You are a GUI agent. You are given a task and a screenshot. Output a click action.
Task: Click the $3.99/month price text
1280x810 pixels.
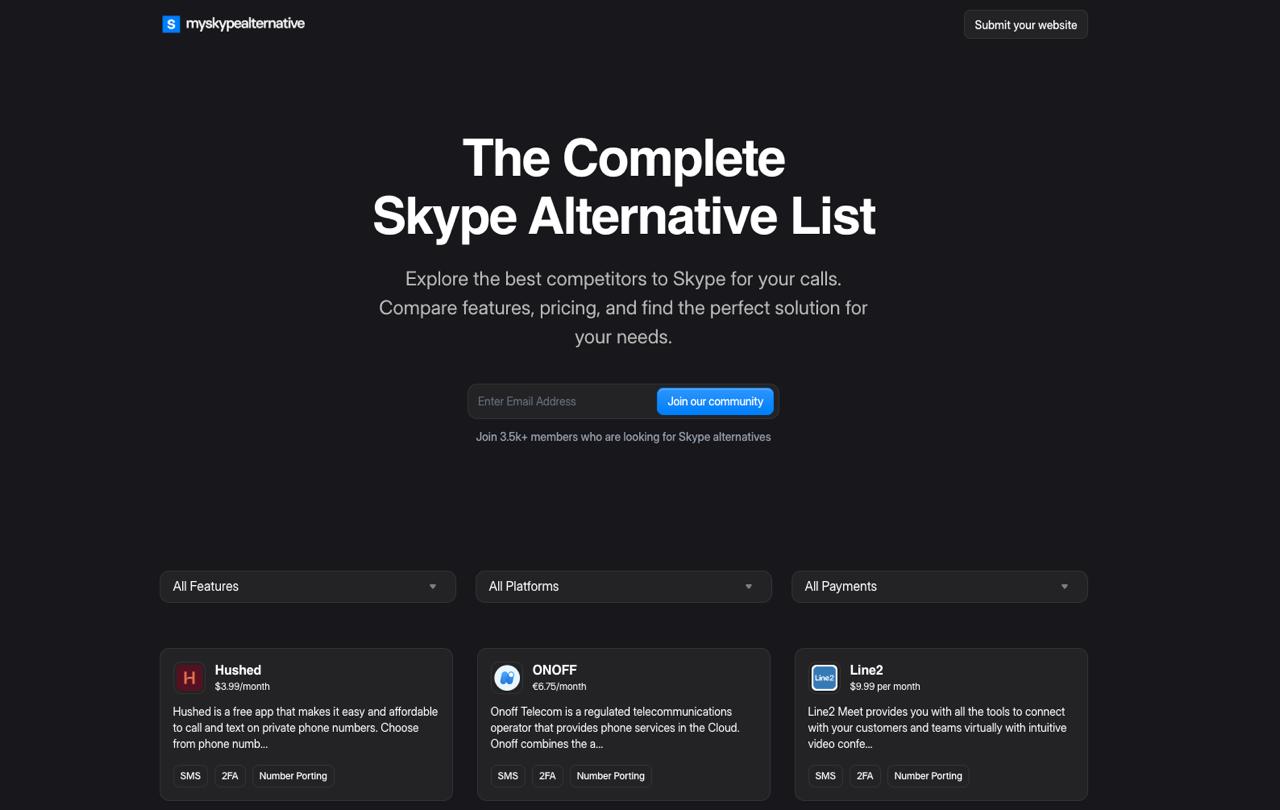(242, 687)
